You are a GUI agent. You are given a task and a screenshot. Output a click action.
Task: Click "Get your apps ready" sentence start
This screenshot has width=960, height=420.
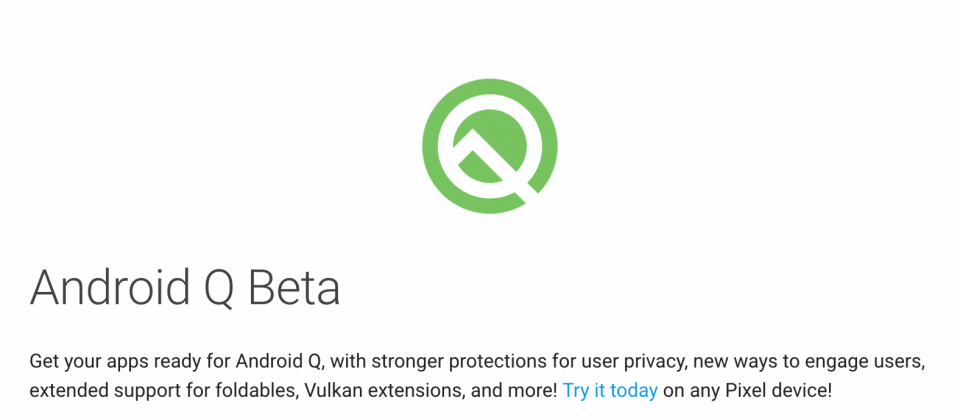click(100, 362)
